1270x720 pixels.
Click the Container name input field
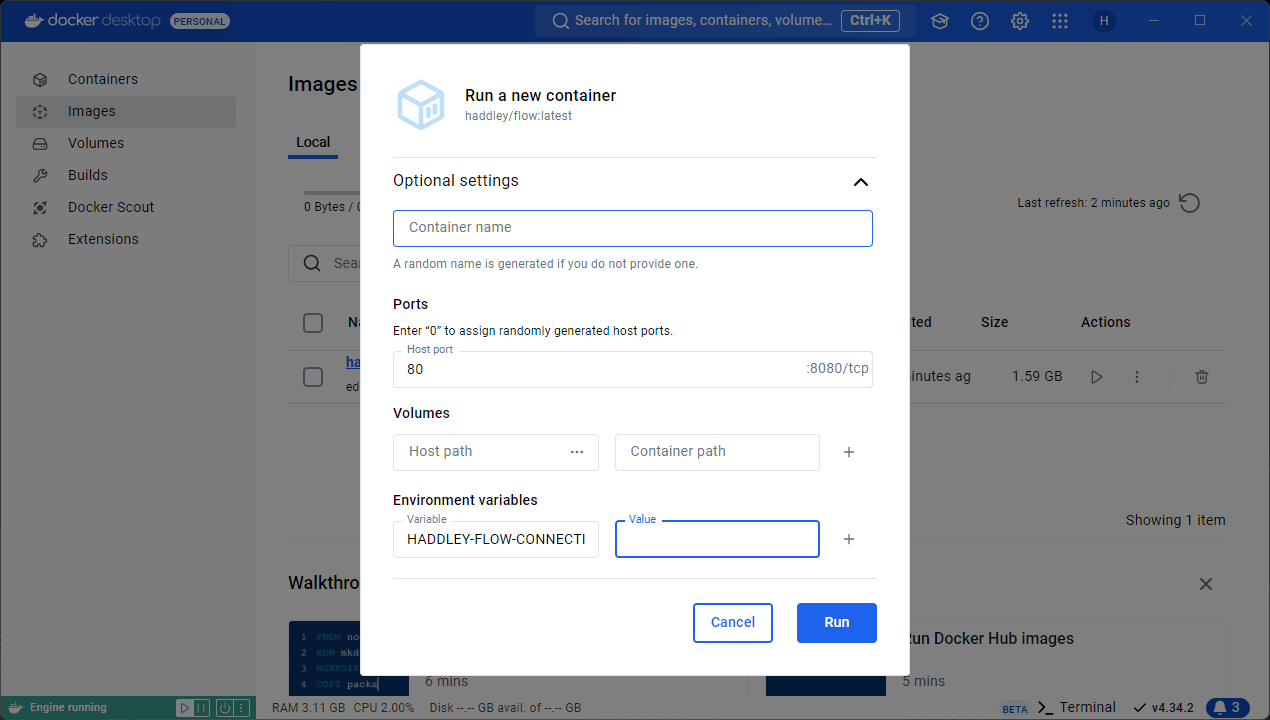632,228
